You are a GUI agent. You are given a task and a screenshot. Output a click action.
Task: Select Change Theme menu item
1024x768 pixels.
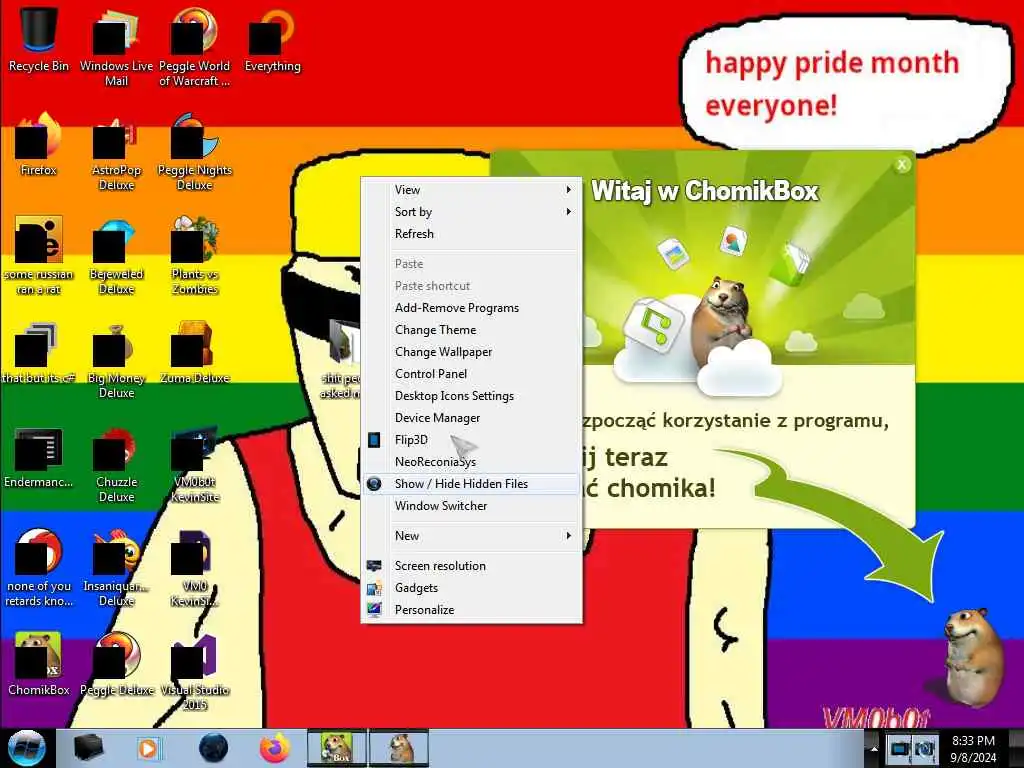(471, 330)
